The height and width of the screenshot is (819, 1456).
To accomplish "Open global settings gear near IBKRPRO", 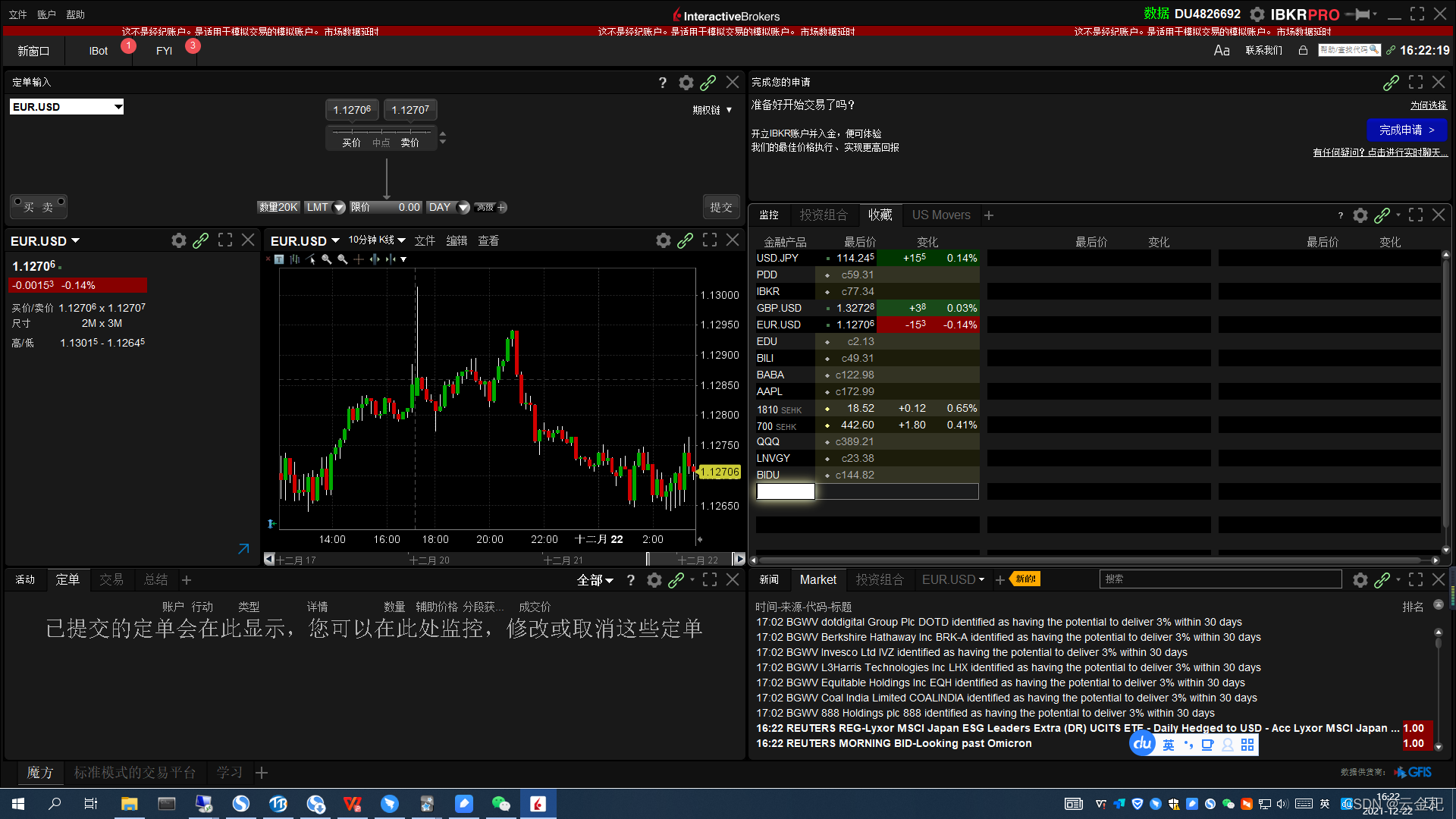I will [x=1257, y=14].
